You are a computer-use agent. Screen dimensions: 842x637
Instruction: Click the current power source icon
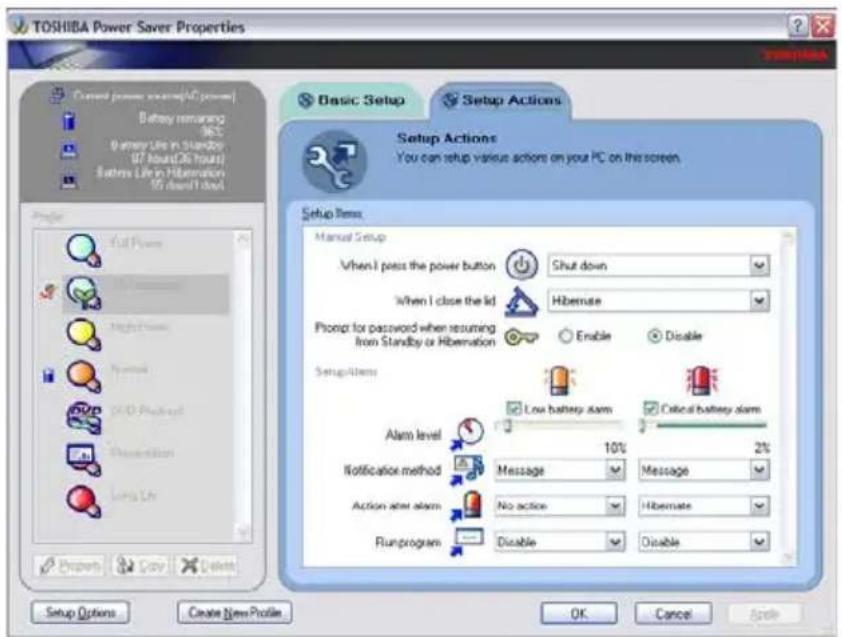[x=57, y=96]
